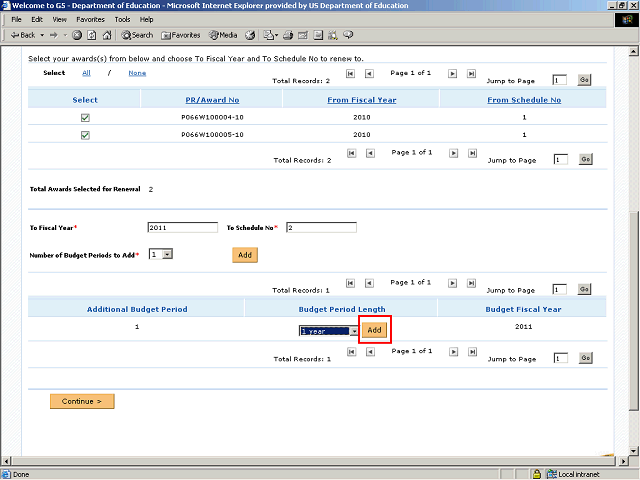Open the Tools menu
Image resolution: width=640 pixels, height=480 pixels.
(x=122, y=19)
